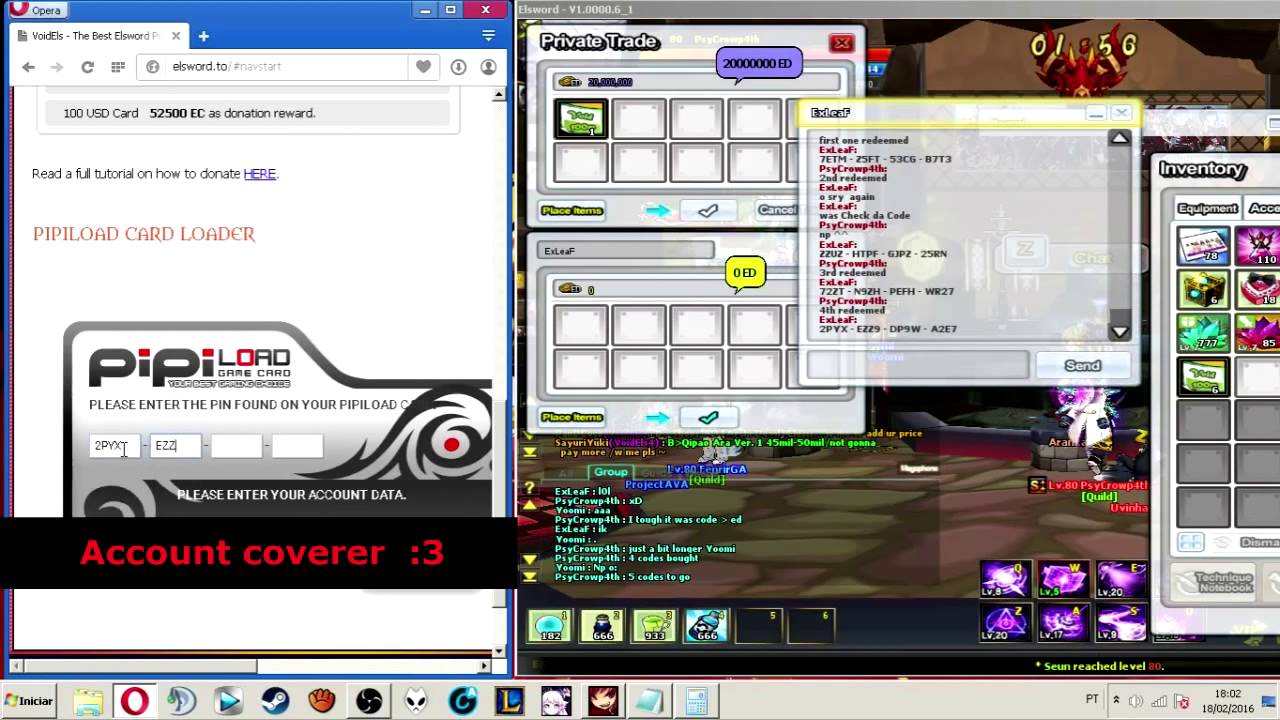Activate skill A level 17

[1062, 623]
